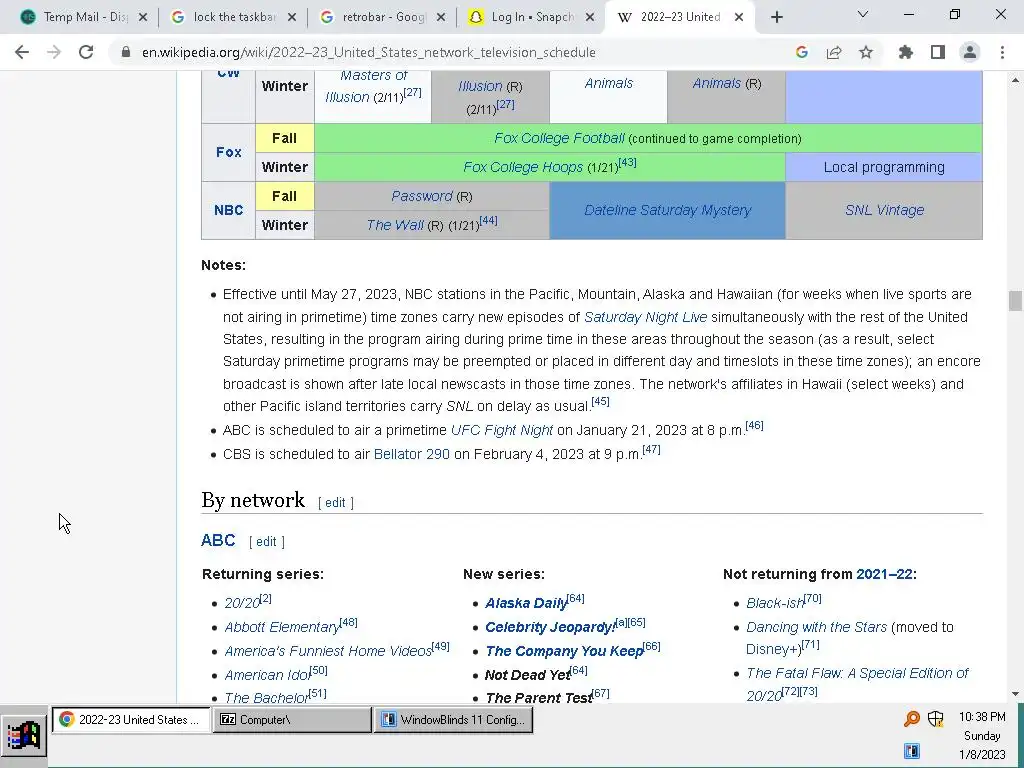This screenshot has width=1024, height=768.
Task: Open Saturday Night Live link in notes
Action: tap(645, 317)
